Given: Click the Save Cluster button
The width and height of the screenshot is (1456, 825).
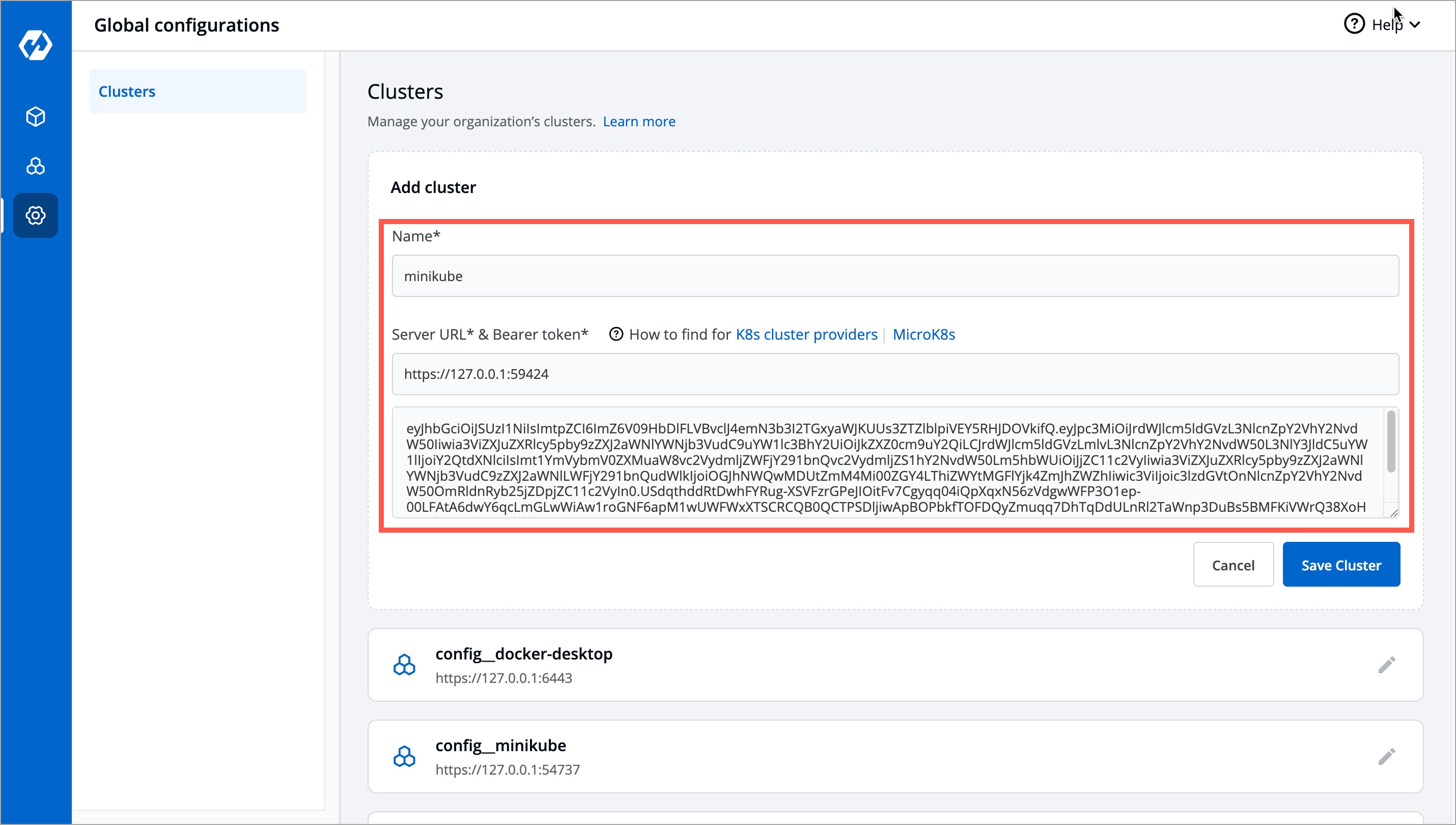Looking at the screenshot, I should tap(1341, 564).
